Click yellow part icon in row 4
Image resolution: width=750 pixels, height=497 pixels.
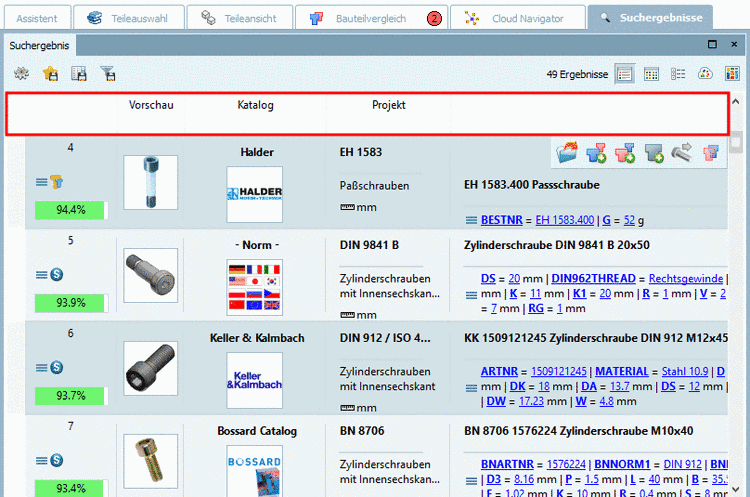tap(56, 182)
